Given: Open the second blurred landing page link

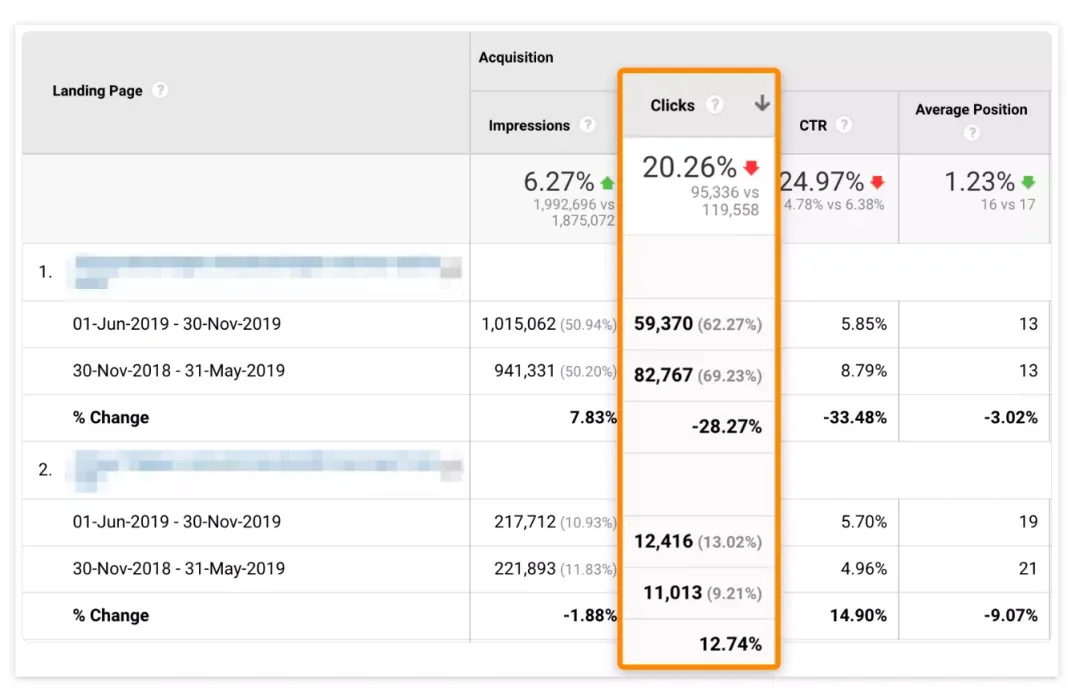Looking at the screenshot, I should tap(267, 470).
